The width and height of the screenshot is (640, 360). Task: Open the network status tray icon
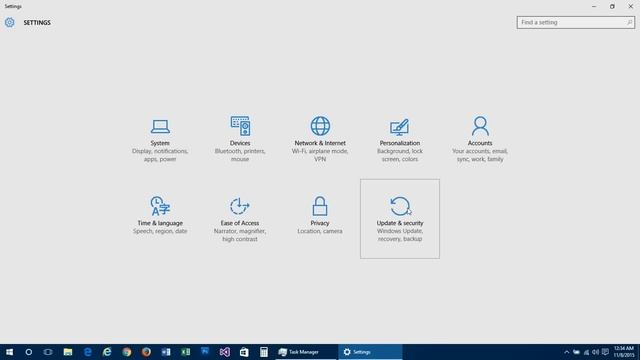pos(586,352)
